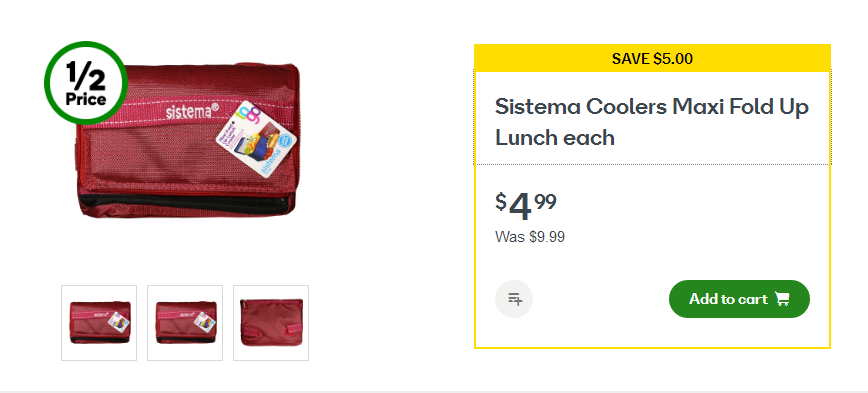This screenshot has height=393, width=868.
Task: Click the large dollar sign beside the price
Action: coord(500,201)
